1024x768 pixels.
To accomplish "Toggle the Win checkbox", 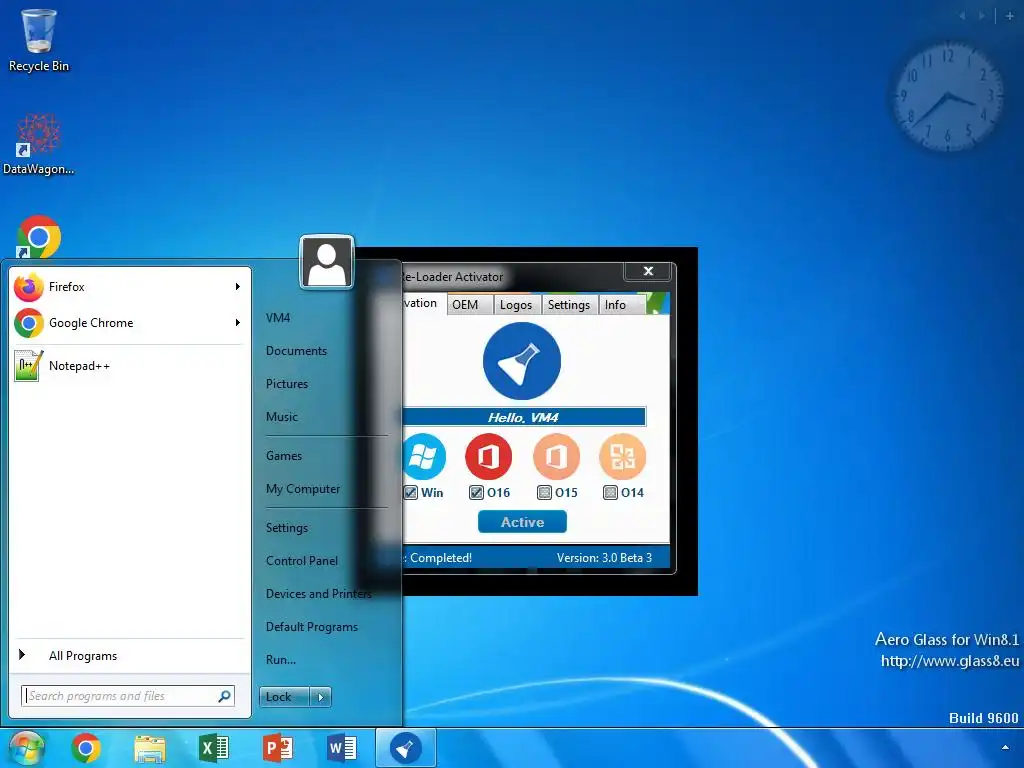I will pos(411,493).
